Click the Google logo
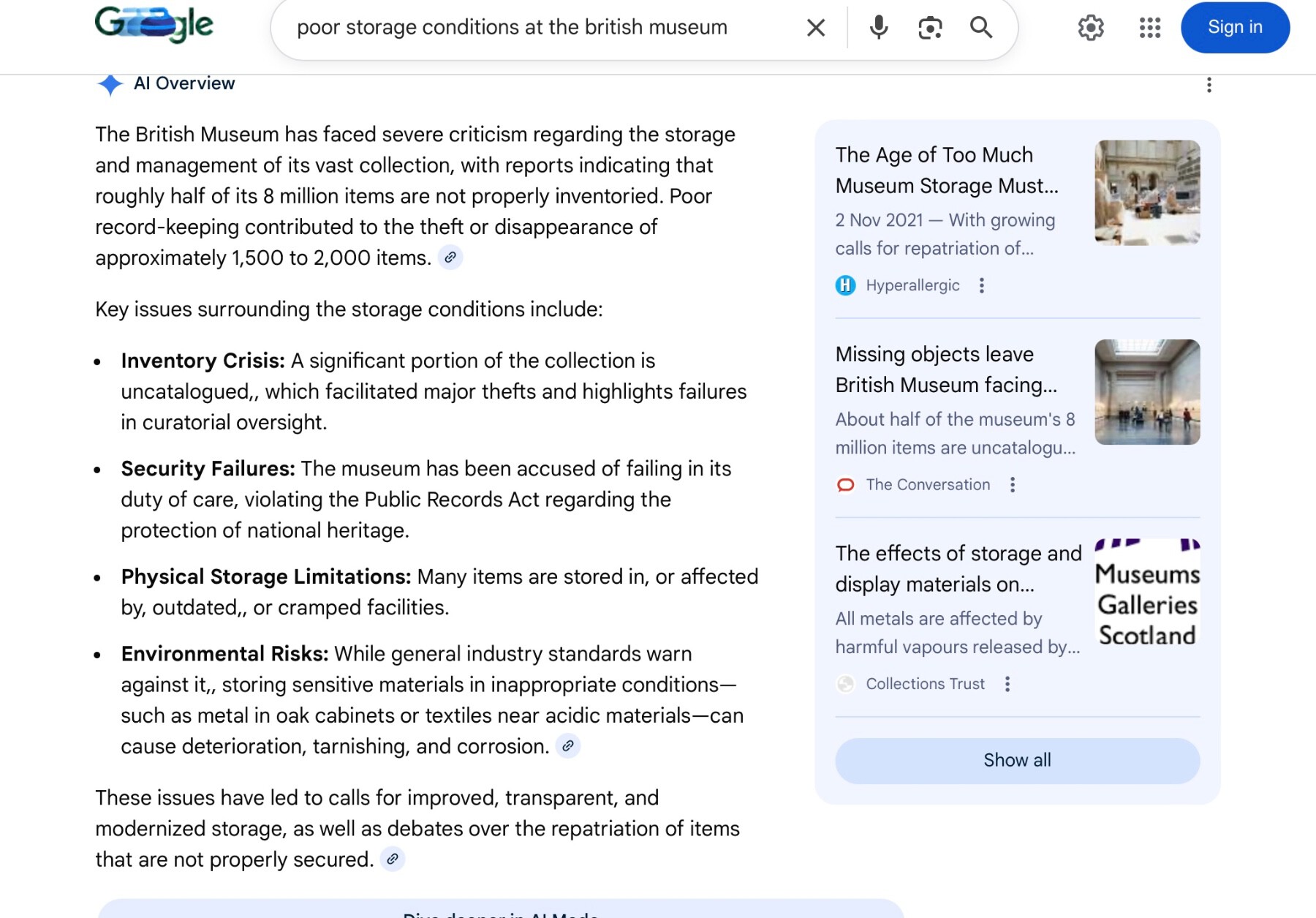This screenshot has height=918, width=1316. 154,25
